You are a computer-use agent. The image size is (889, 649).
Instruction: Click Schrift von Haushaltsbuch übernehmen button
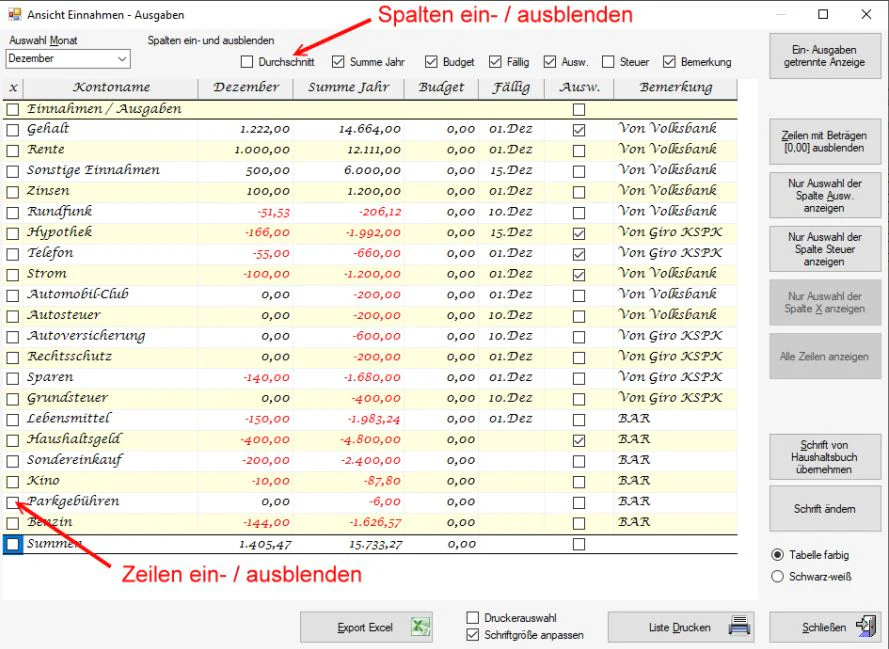(x=825, y=457)
